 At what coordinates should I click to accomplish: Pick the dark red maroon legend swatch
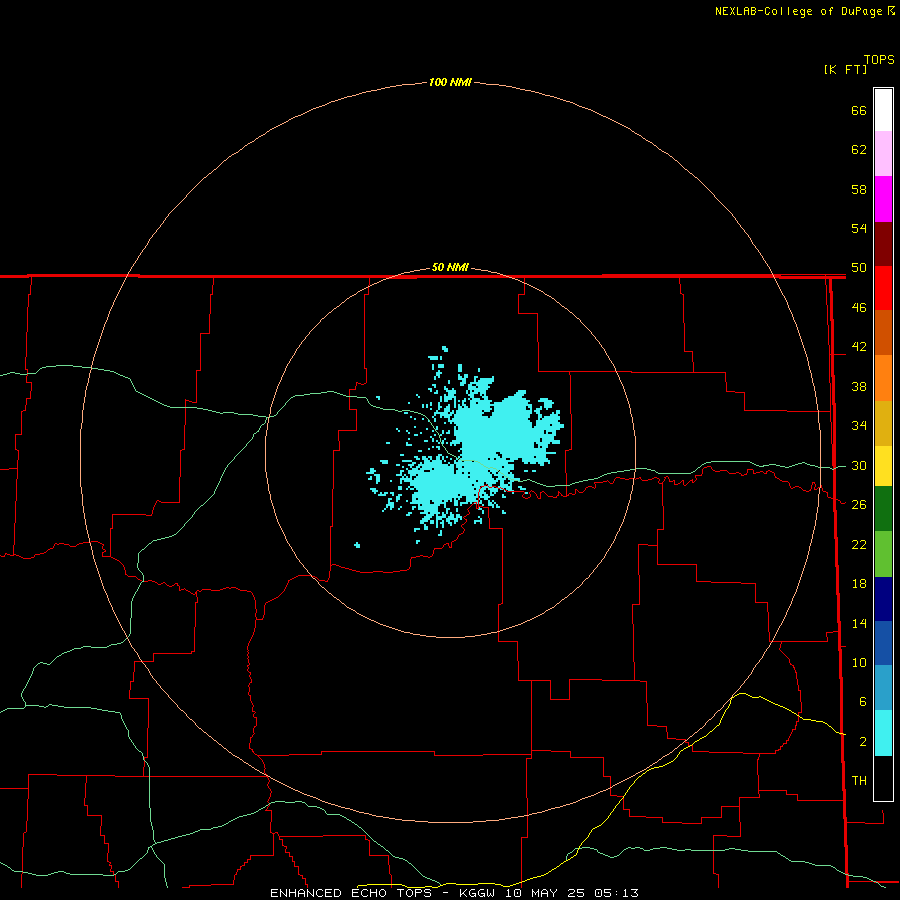point(883,243)
